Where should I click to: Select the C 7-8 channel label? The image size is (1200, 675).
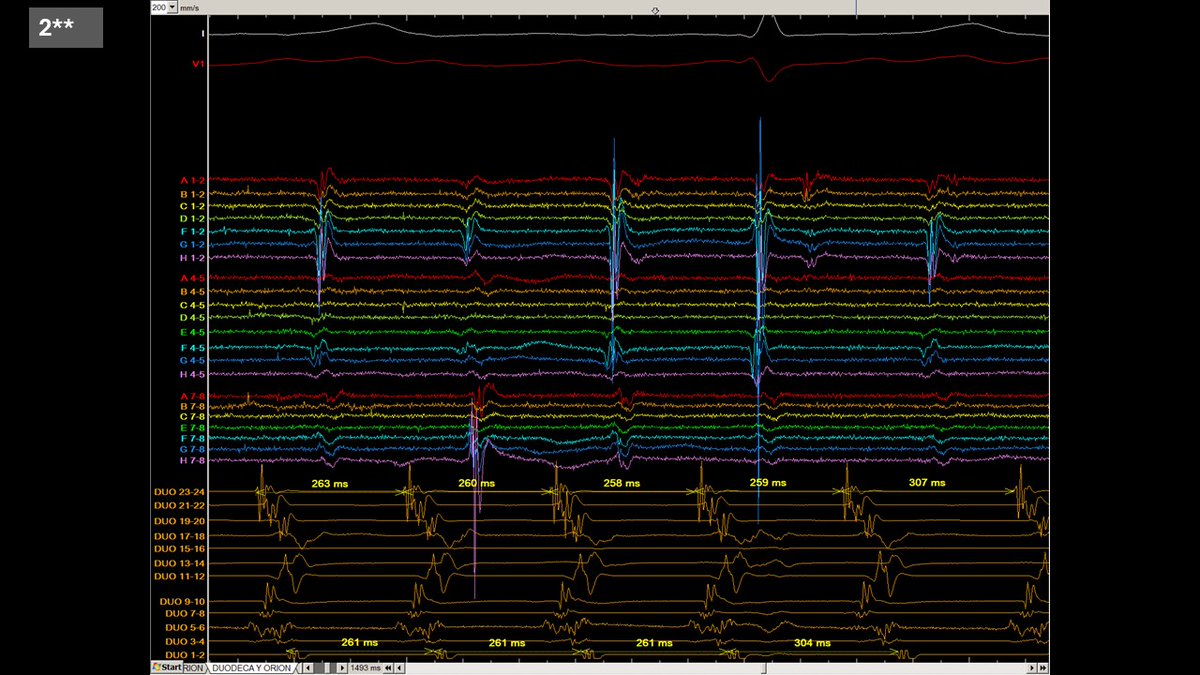(192, 417)
